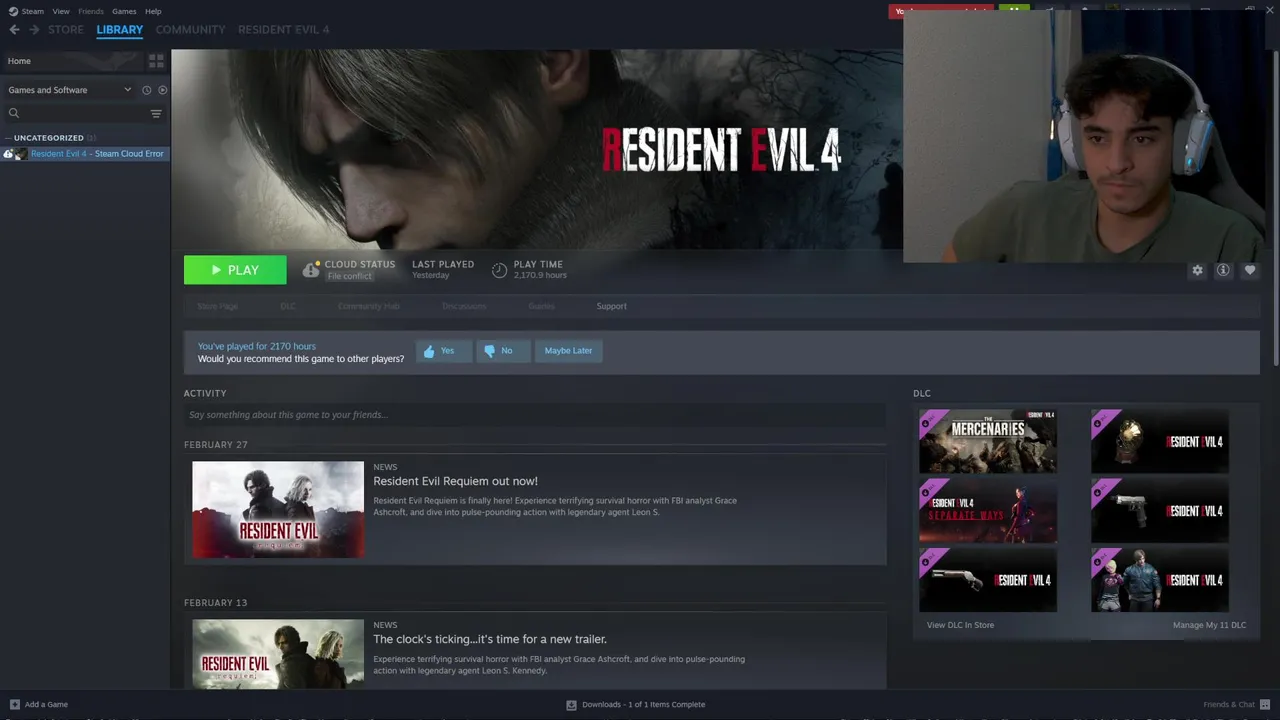
Task: Launch game with the PLAY button
Action: tap(235, 270)
